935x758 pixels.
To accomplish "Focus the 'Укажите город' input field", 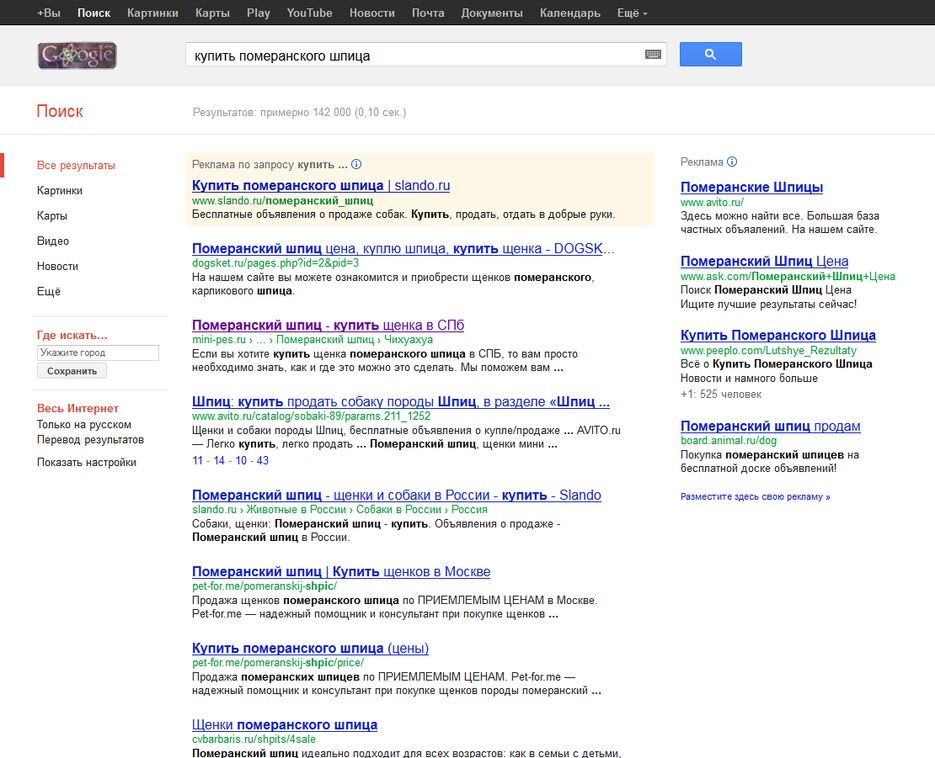I will (97, 353).
